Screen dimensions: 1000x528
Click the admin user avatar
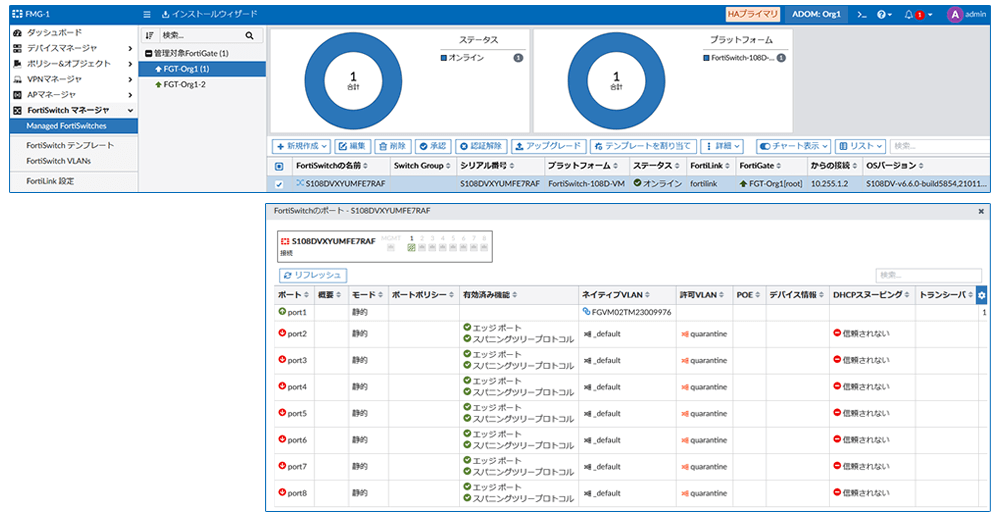tap(954, 14)
